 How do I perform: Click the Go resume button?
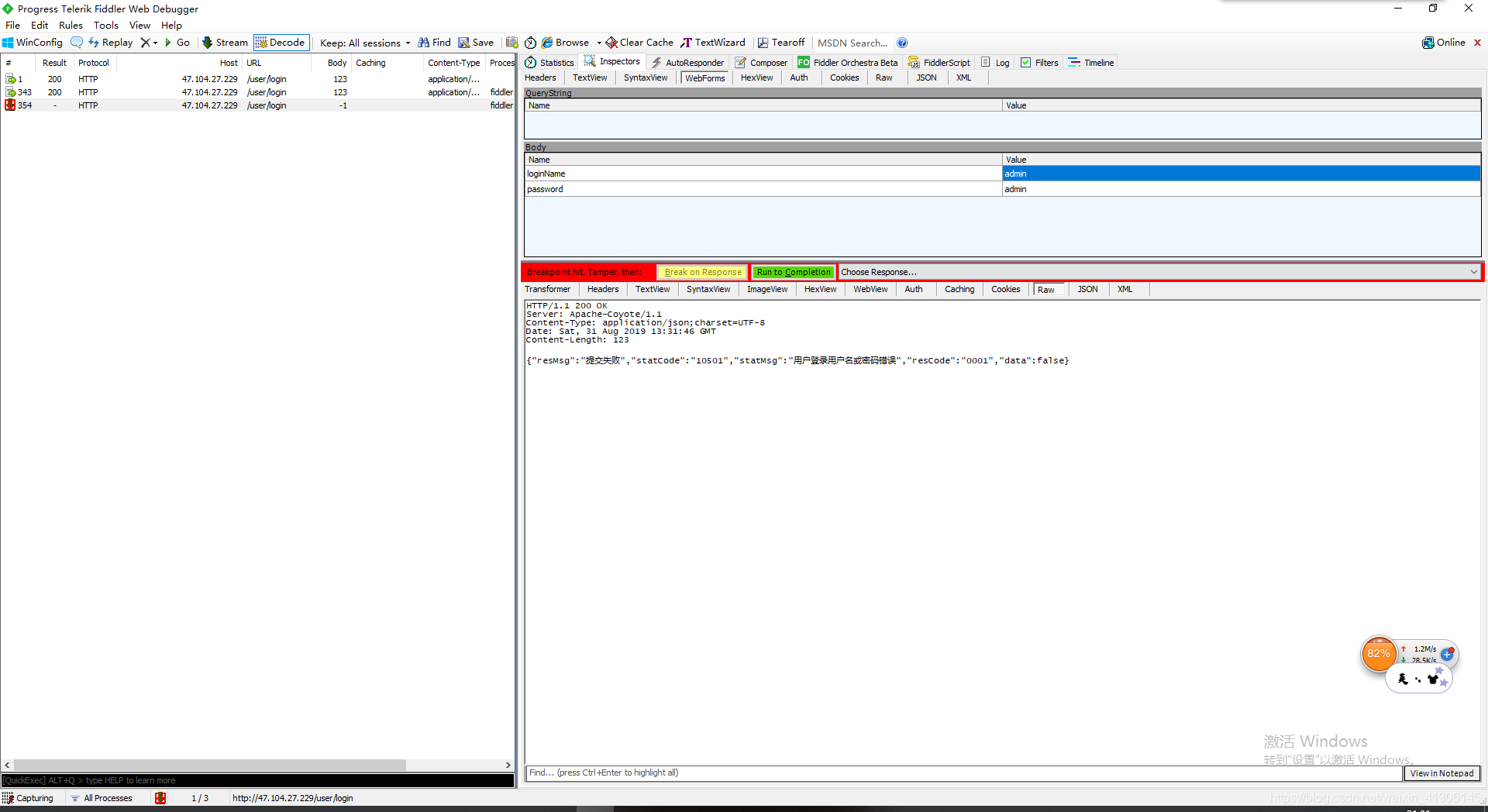click(x=177, y=43)
